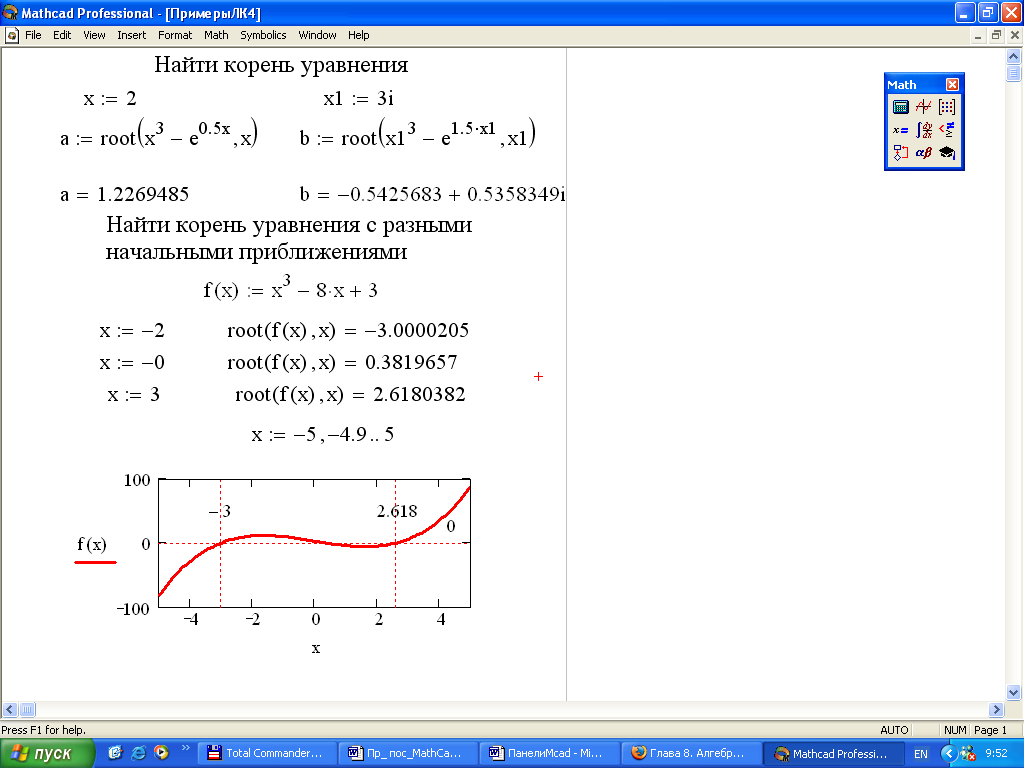
Task: Click the EN language indicator in tray
Action: (x=921, y=754)
